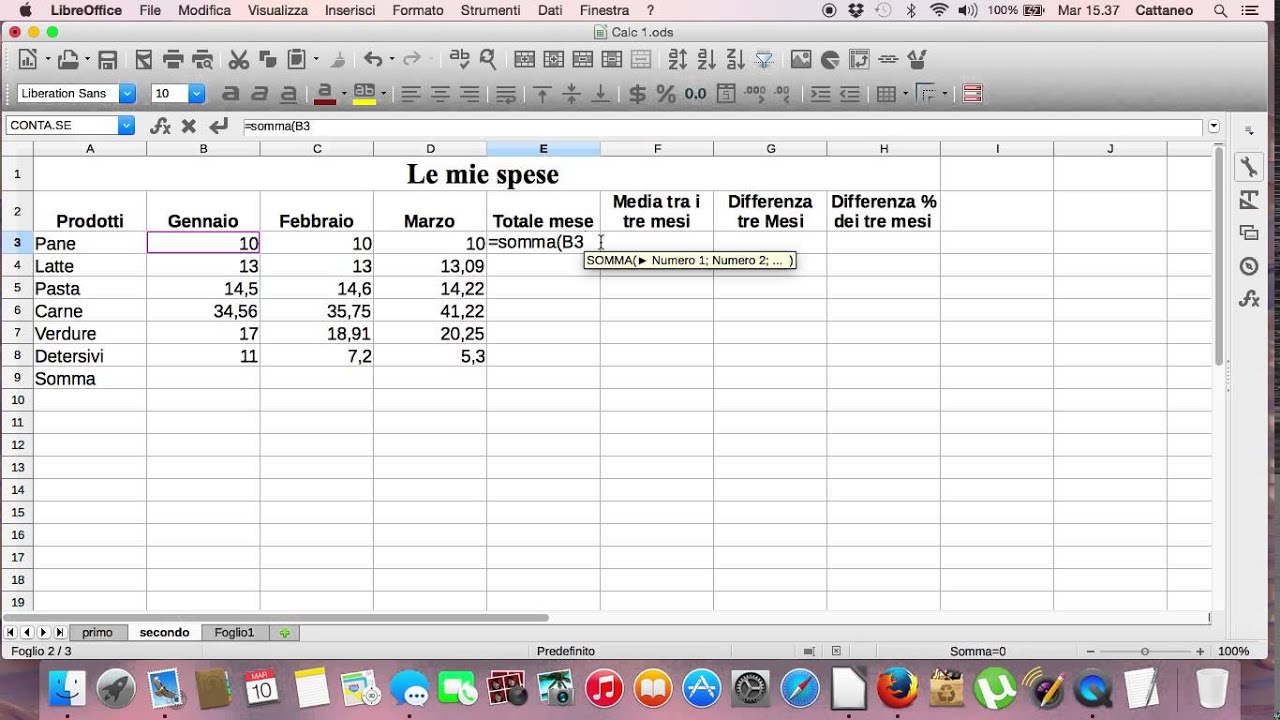Click the Cut scissors icon
The width and height of the screenshot is (1280, 720).
[239, 60]
